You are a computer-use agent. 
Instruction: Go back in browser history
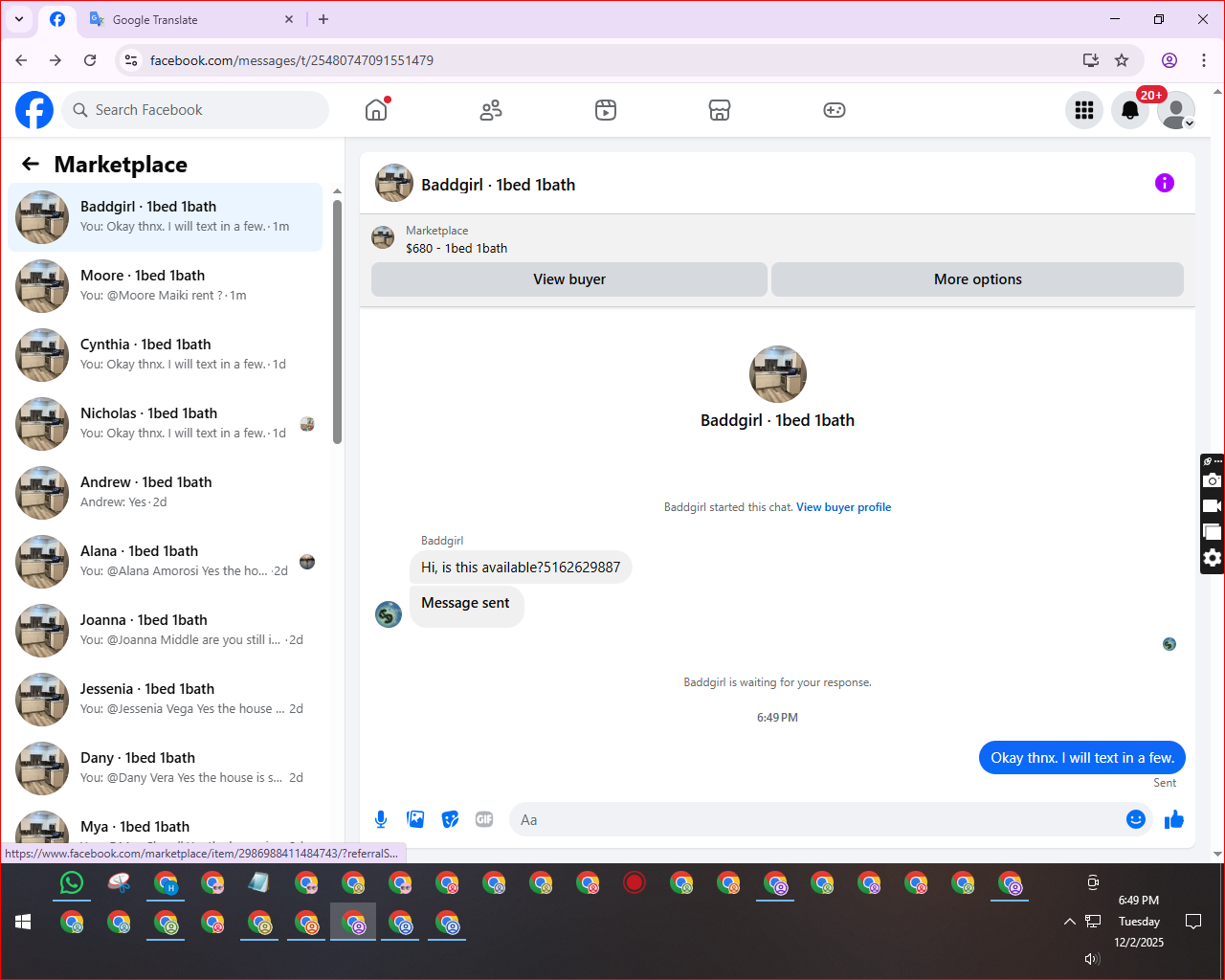[x=21, y=60]
